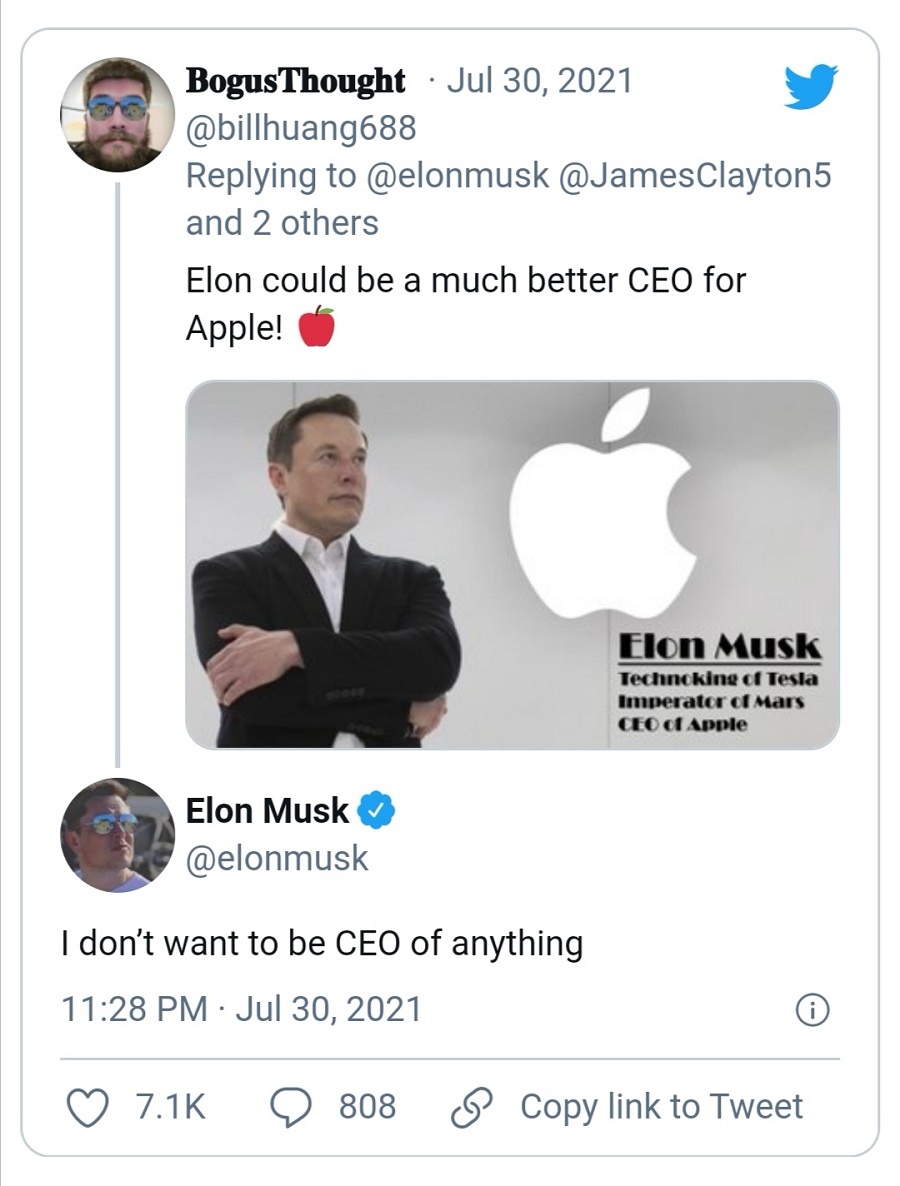
Task: Open the Elon Musk Apple logo image
Action: click(512, 565)
